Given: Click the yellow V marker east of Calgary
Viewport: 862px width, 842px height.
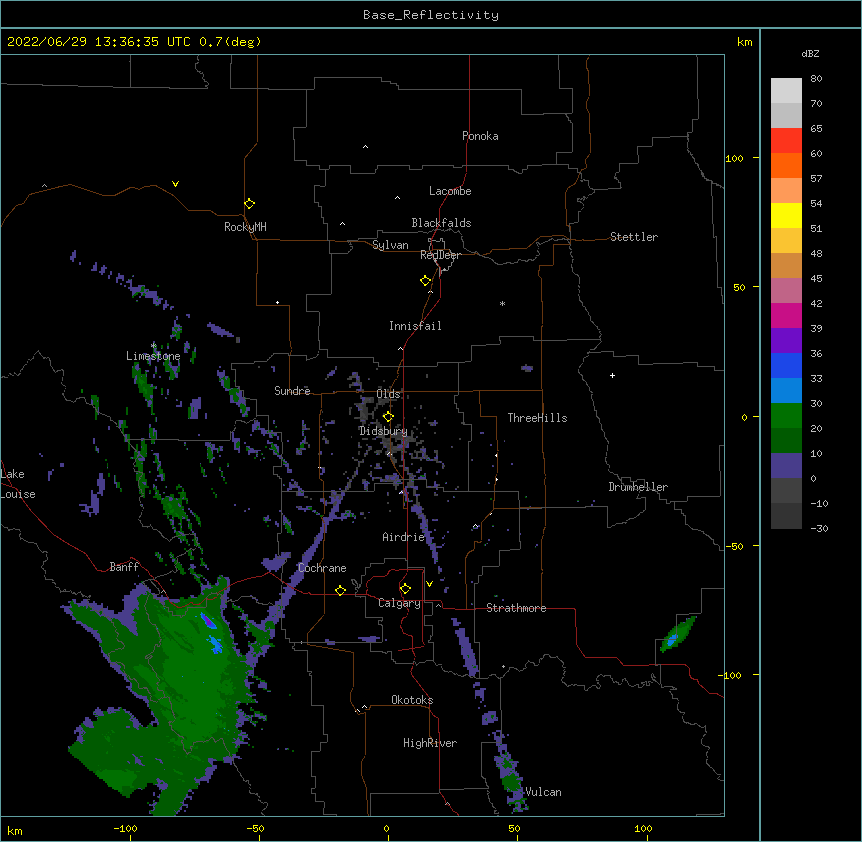Looking at the screenshot, I should [429, 584].
